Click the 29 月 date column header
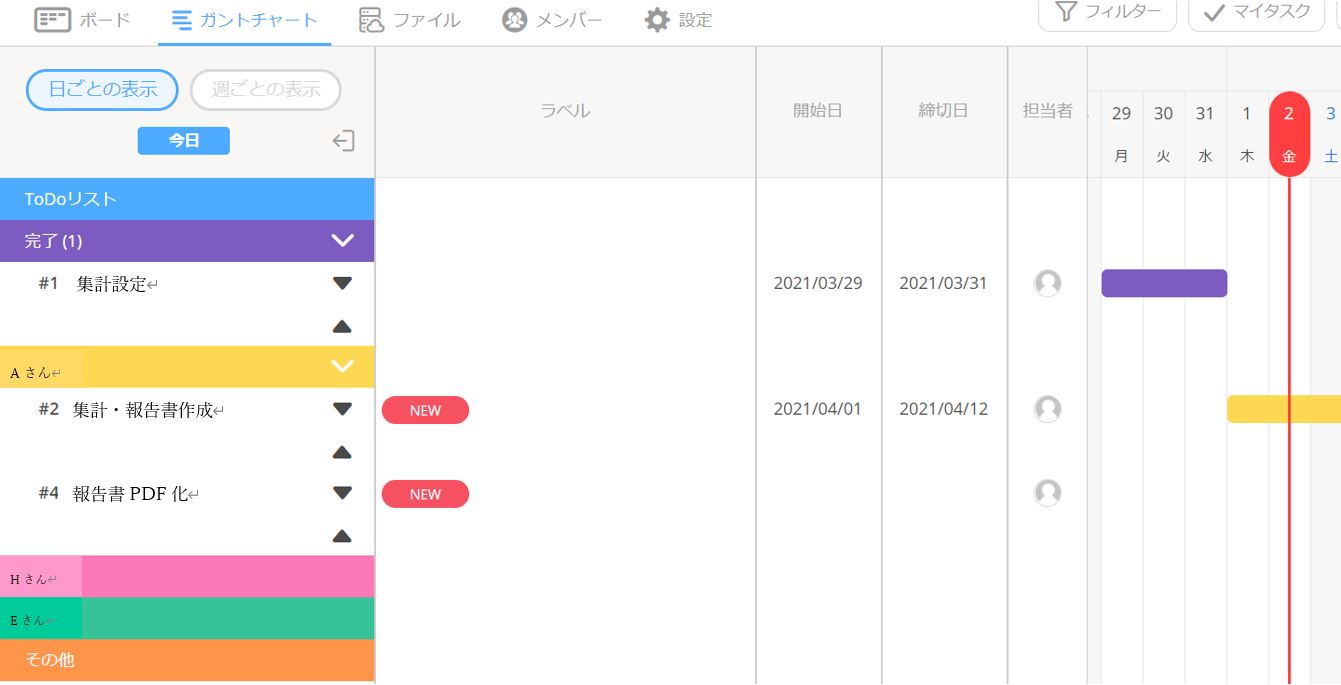 click(x=1121, y=134)
